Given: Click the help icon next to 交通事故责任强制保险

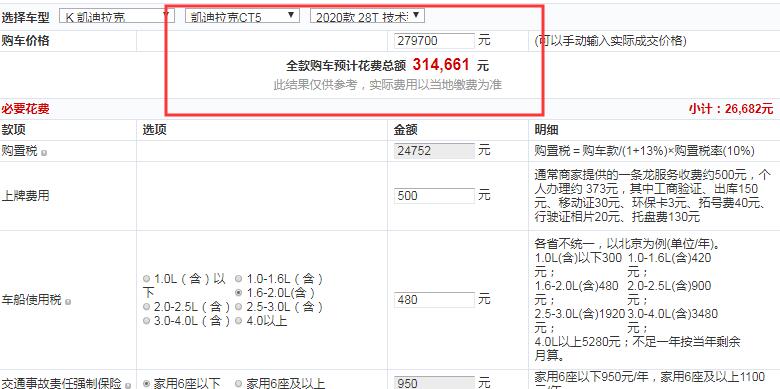Looking at the screenshot, I should pyautogui.click(x=128, y=386).
